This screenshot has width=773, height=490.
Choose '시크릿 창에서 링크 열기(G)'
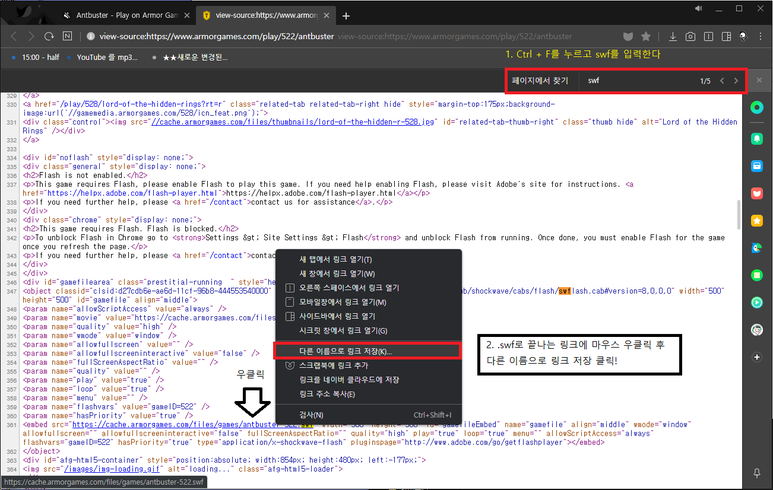pyautogui.click(x=369, y=331)
